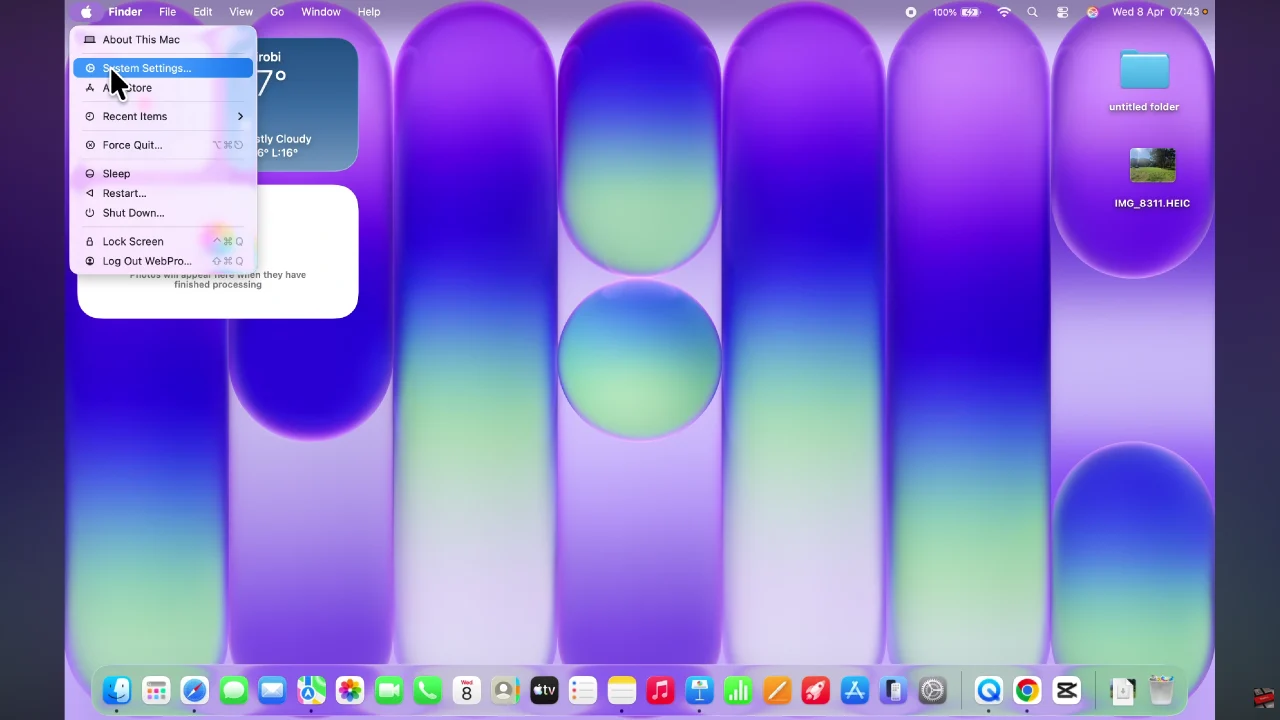This screenshot has width=1280, height=720.
Task: Select Shut Down from the Apple menu
Action: pyautogui.click(x=133, y=213)
